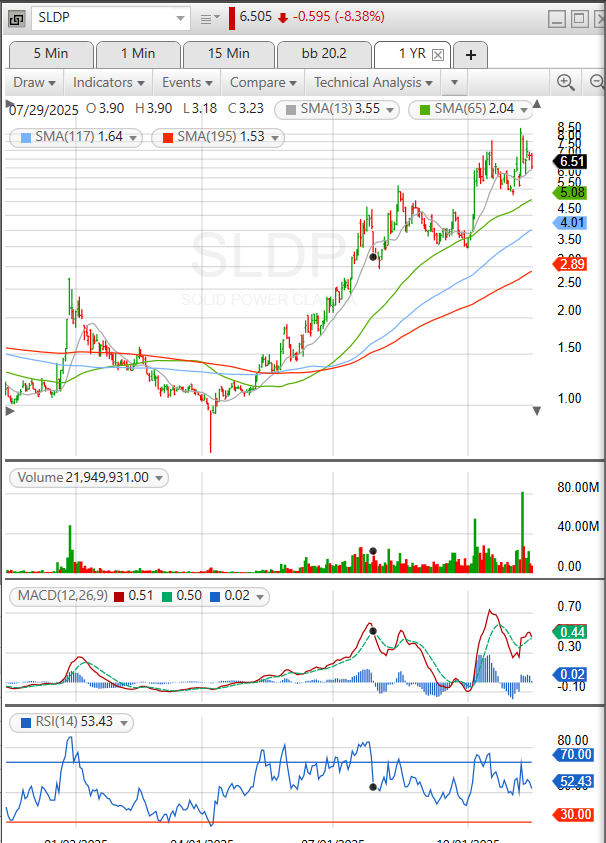Select the 1 YR tab

click(412, 54)
